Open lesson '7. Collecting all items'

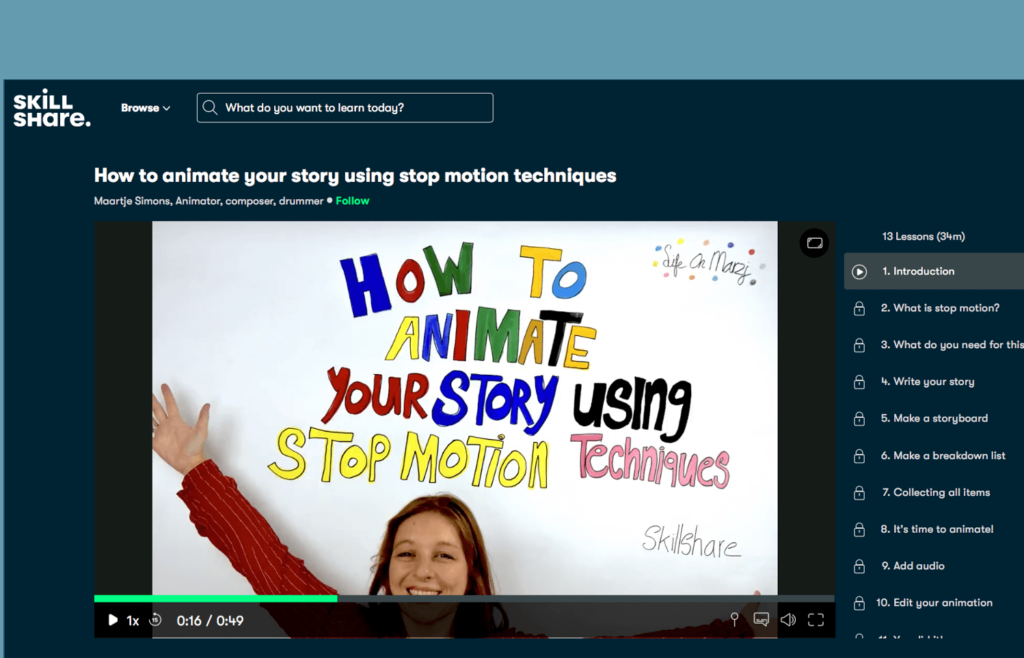click(936, 492)
